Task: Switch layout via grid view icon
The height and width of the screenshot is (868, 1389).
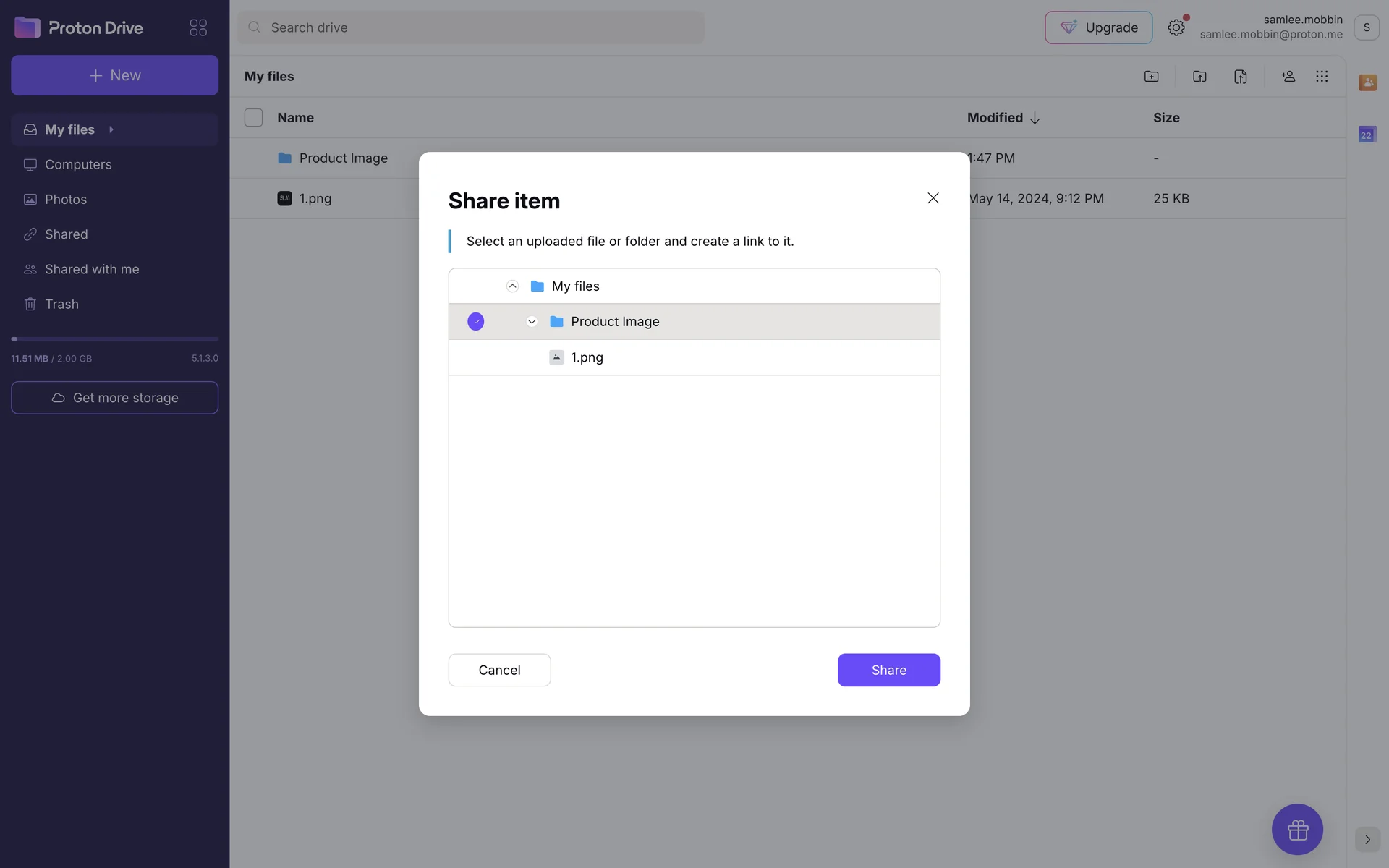Action: [x=1322, y=77]
